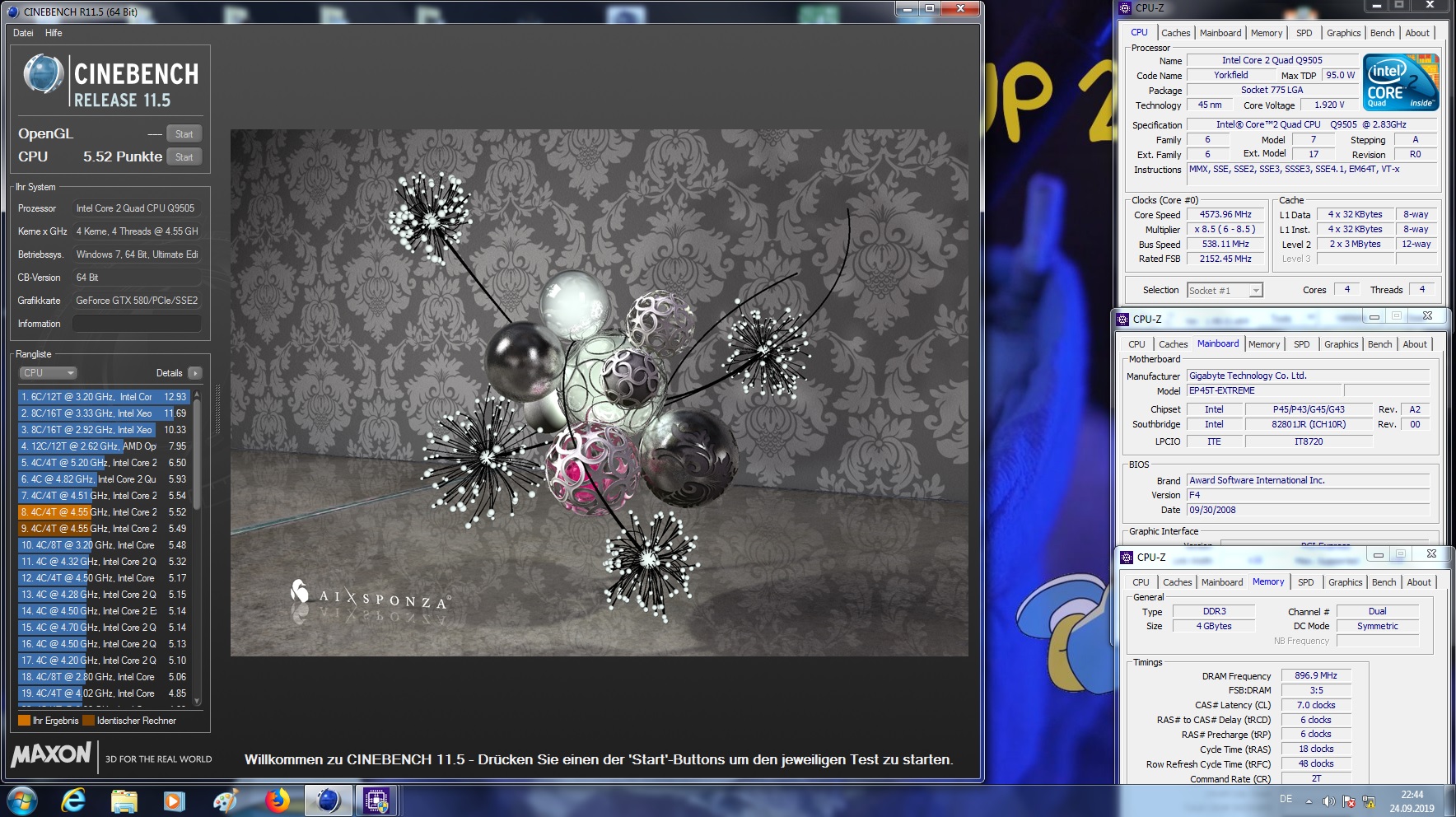Switch to Bench tab in Memory CPU-Z window

click(x=1384, y=582)
